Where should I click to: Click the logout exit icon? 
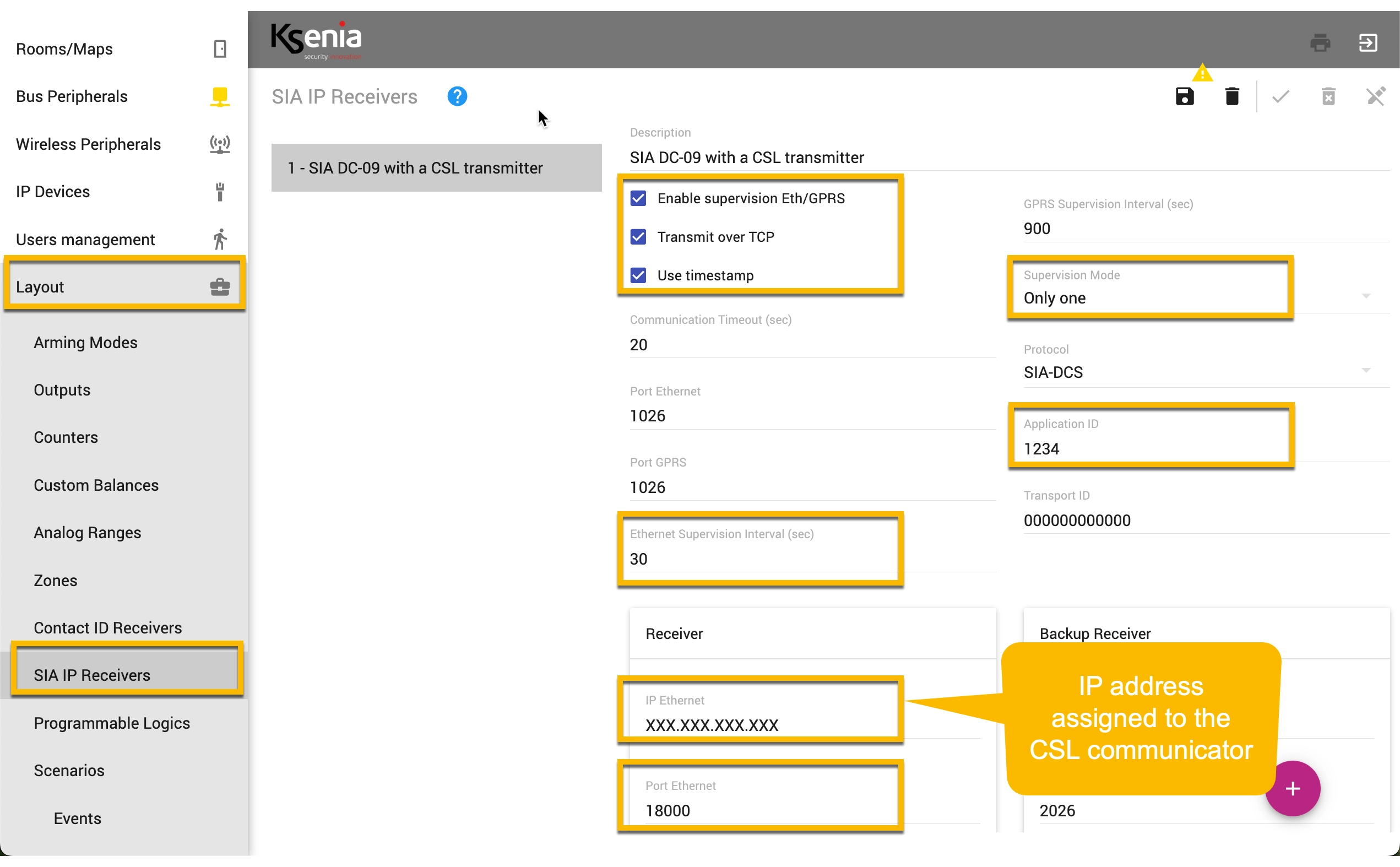point(1368,42)
